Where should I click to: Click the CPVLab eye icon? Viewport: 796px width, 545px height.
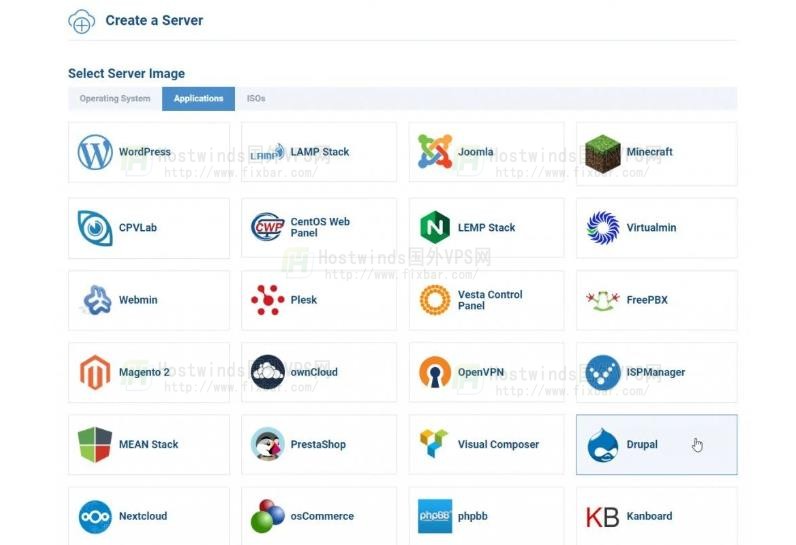click(95, 228)
